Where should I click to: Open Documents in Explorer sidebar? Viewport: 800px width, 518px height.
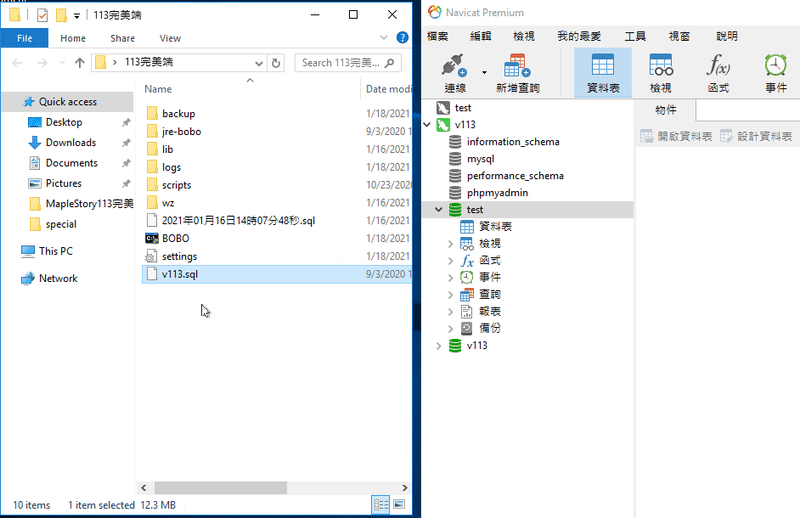(71, 163)
